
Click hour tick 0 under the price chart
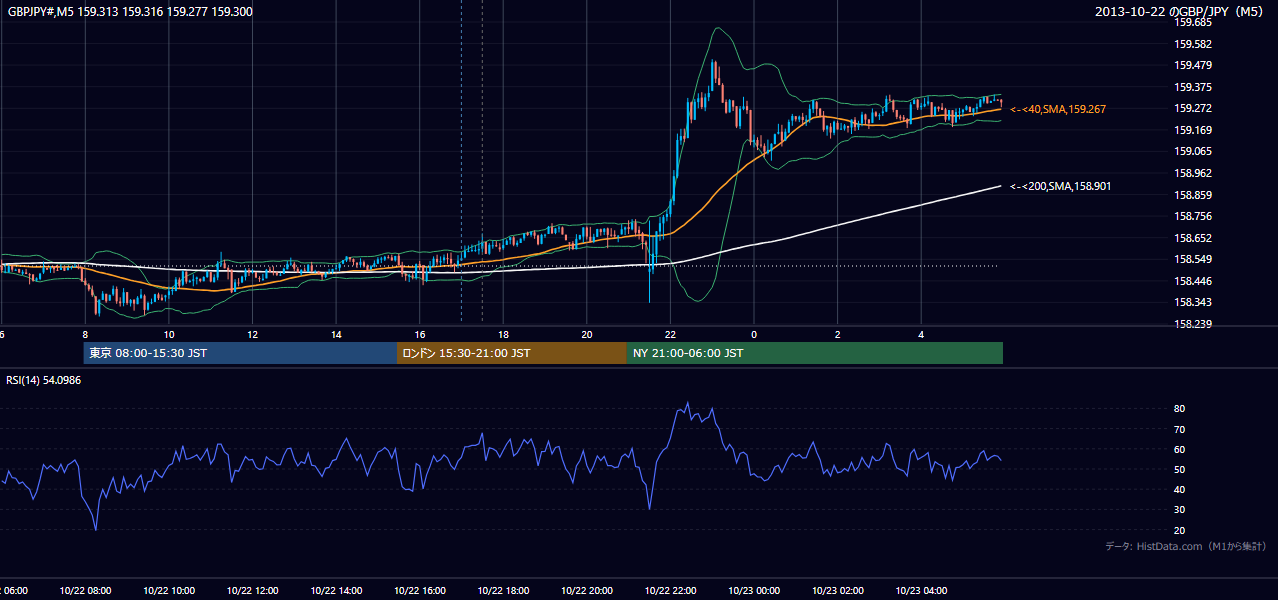pos(753,334)
